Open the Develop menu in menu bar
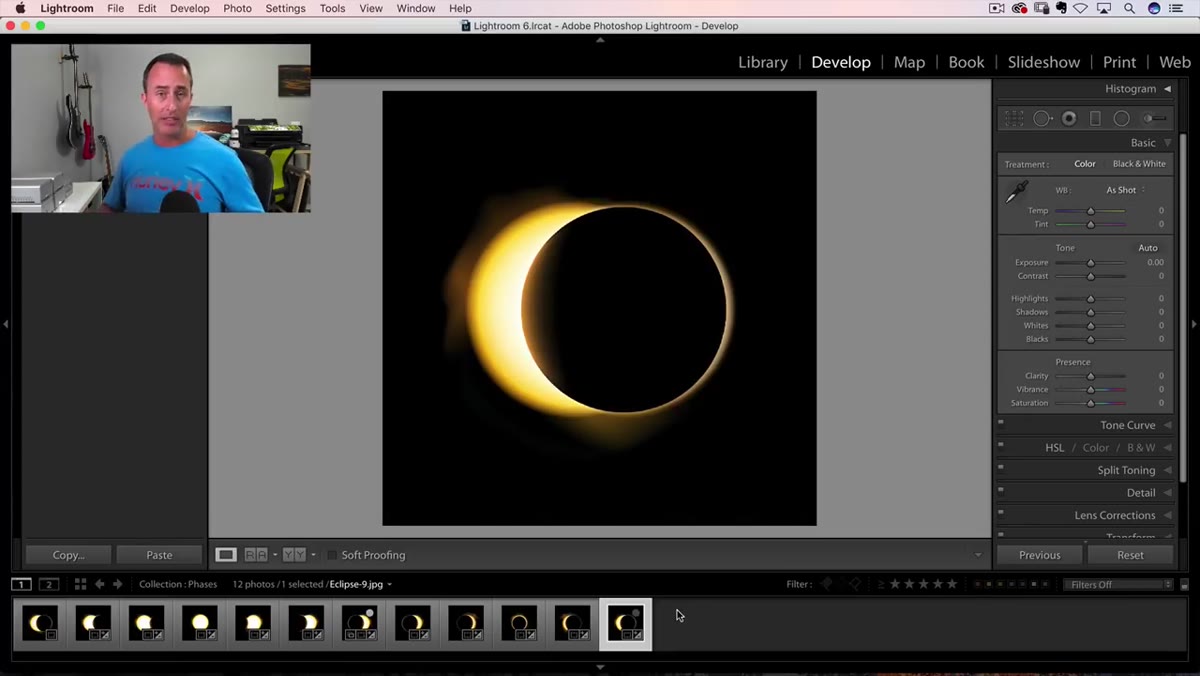 tap(189, 8)
